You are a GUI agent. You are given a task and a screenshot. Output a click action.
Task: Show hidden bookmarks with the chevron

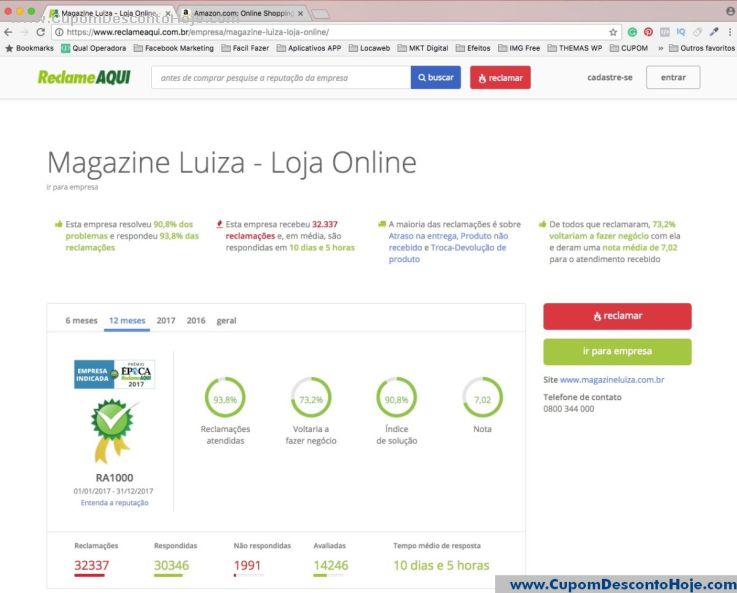click(660, 48)
